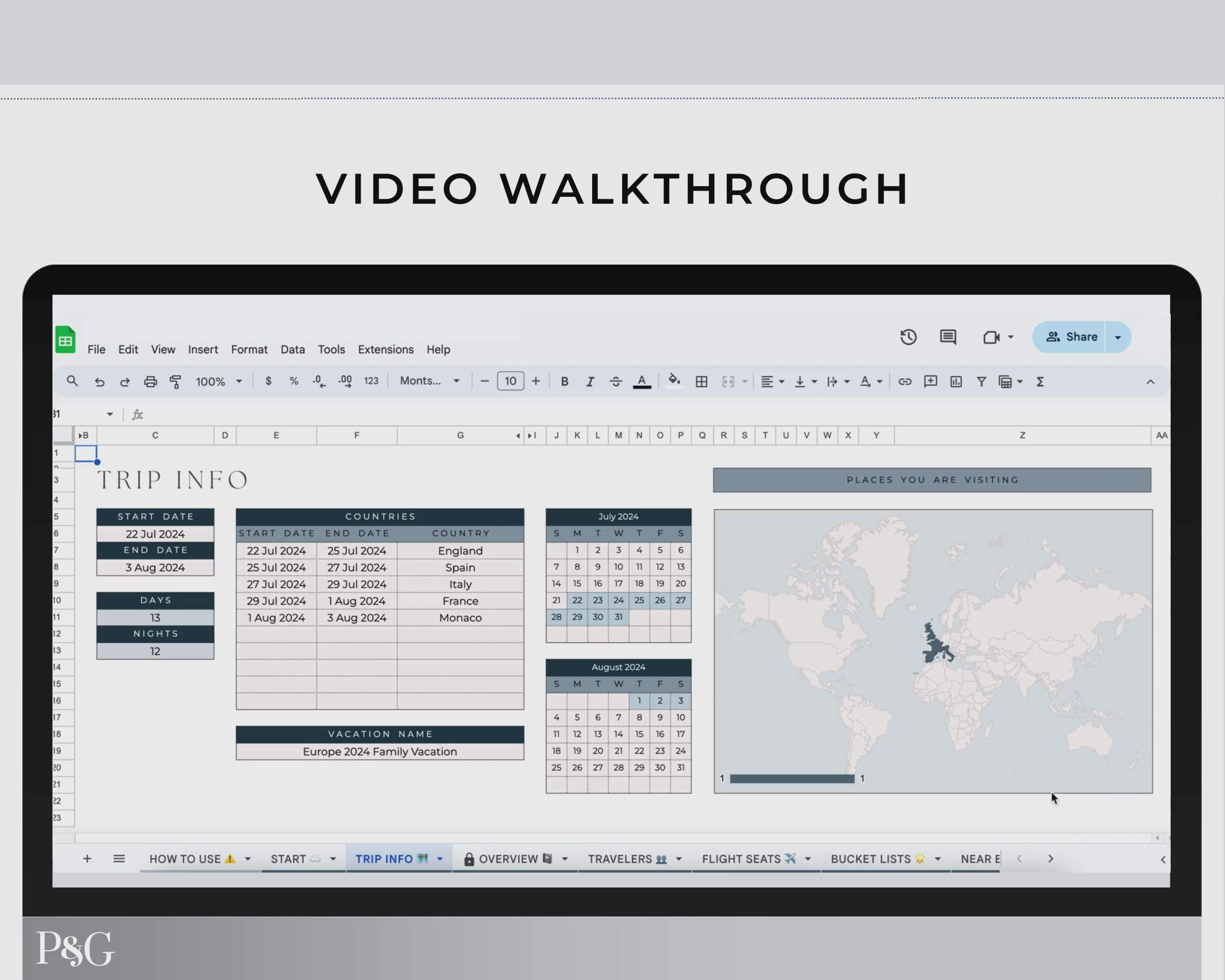
Task: Click the insert chart icon
Action: point(955,382)
